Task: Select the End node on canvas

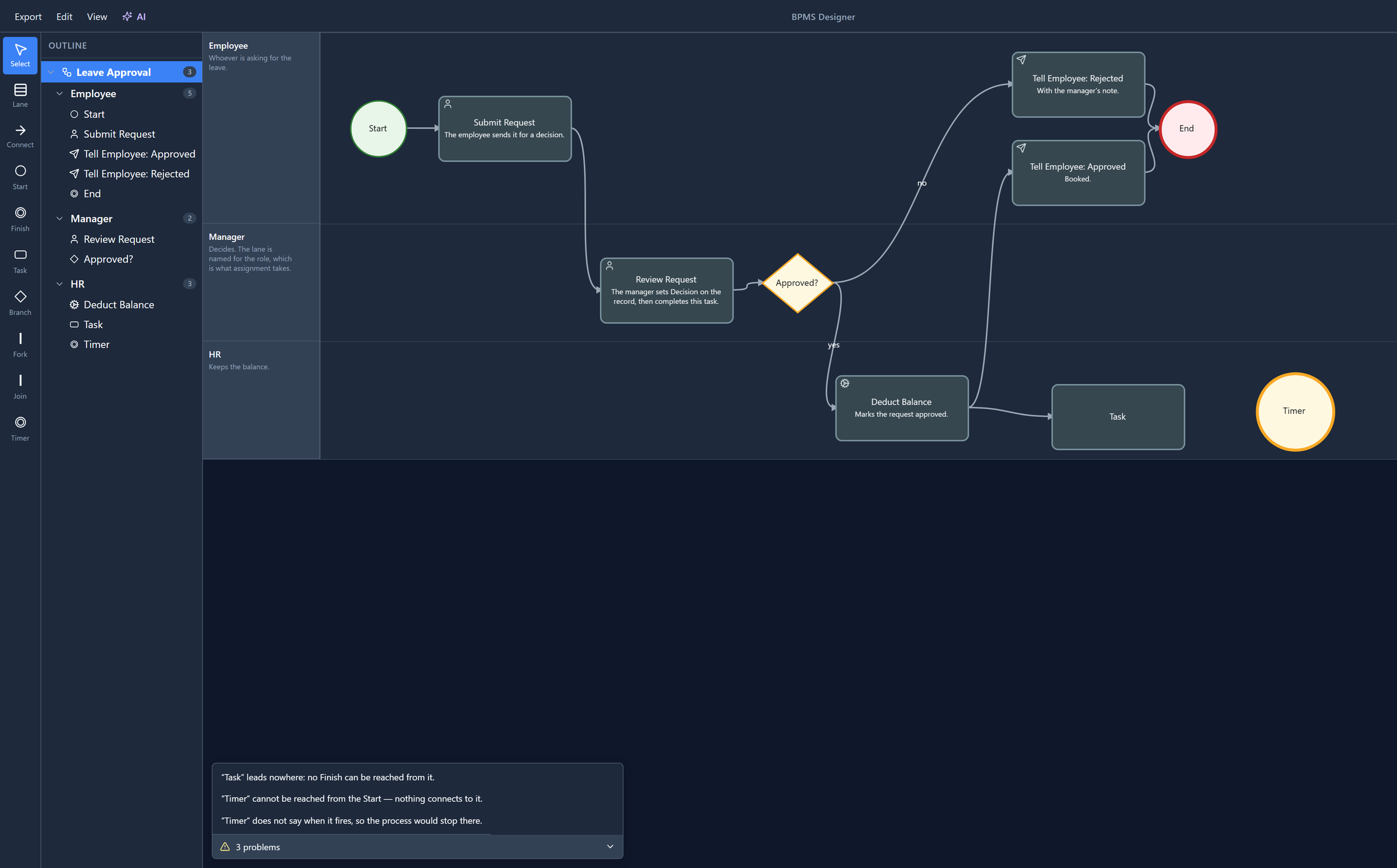Action: [x=1187, y=129]
